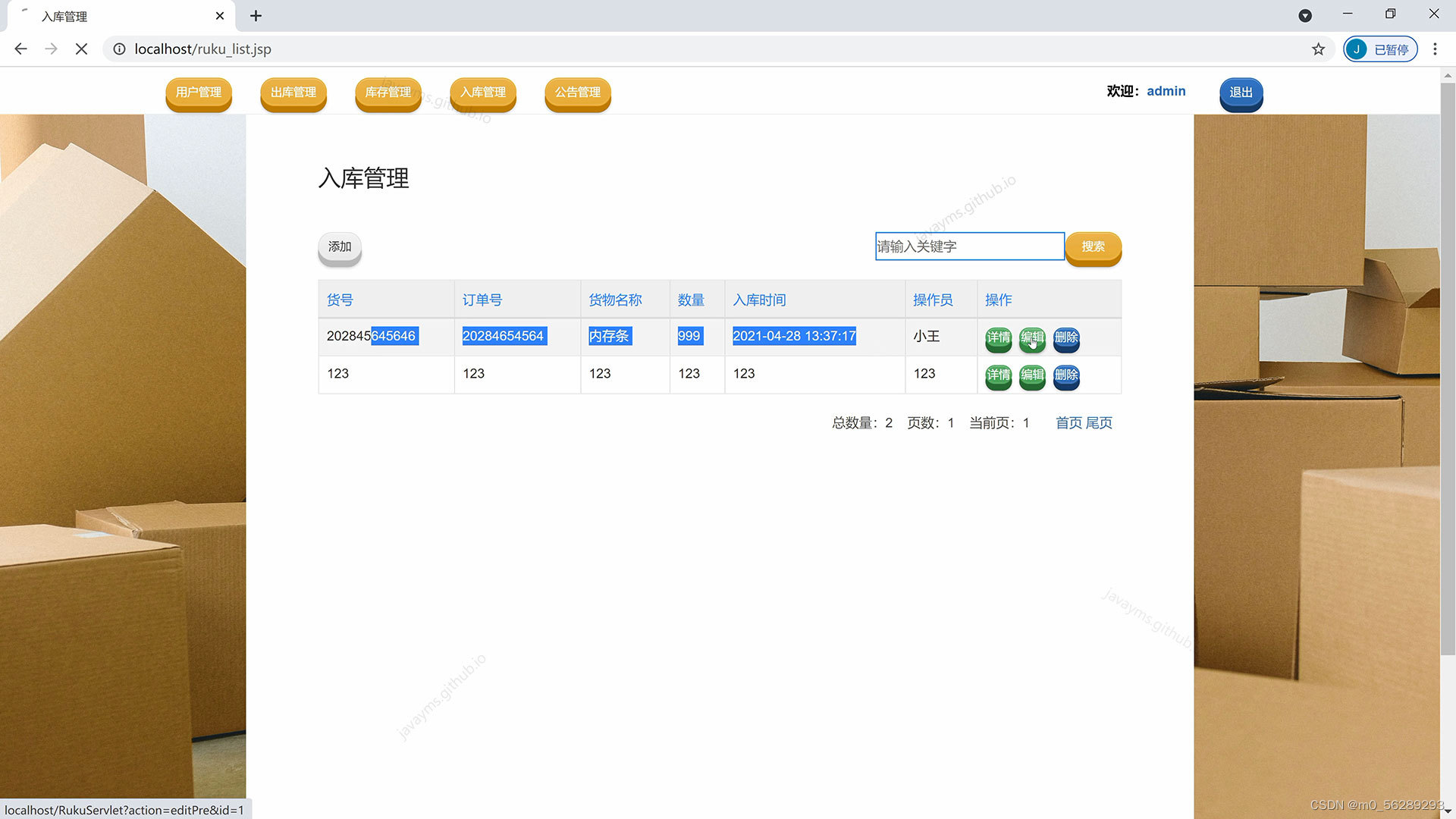Log out with 退出 button
This screenshot has height=819, width=1456.
point(1241,93)
